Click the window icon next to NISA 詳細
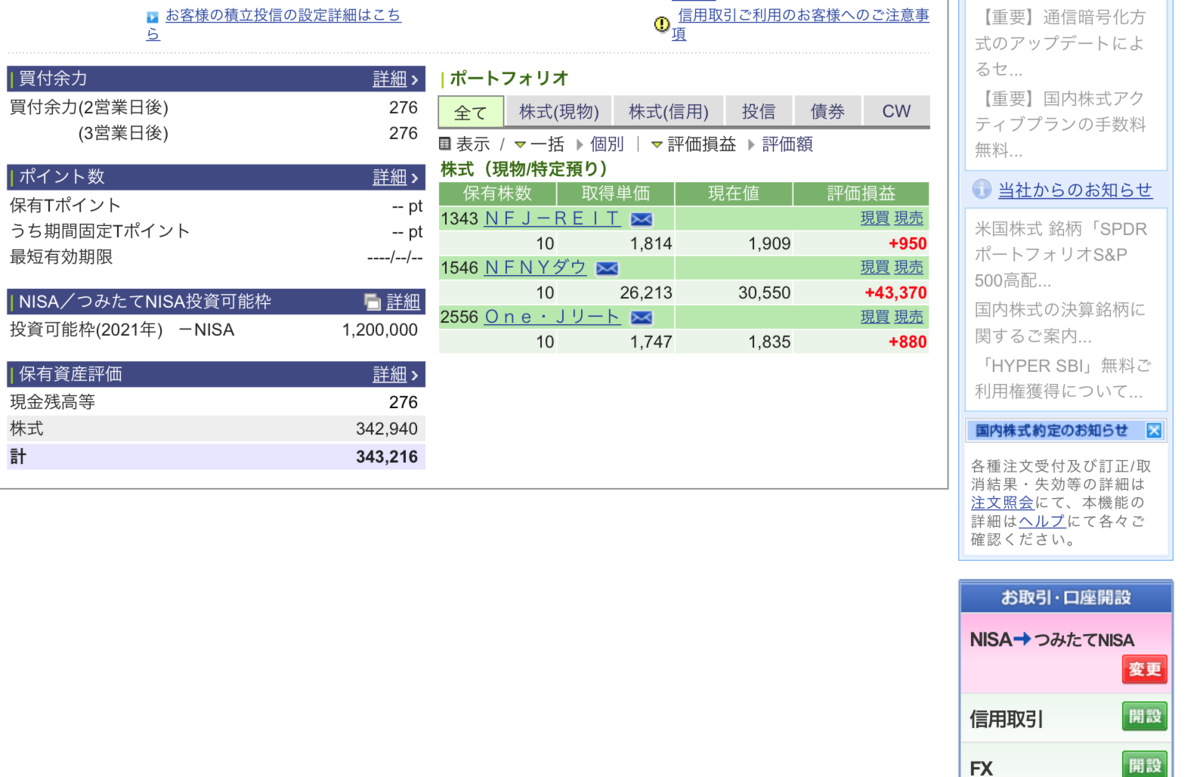The height and width of the screenshot is (777, 1200). 372,302
